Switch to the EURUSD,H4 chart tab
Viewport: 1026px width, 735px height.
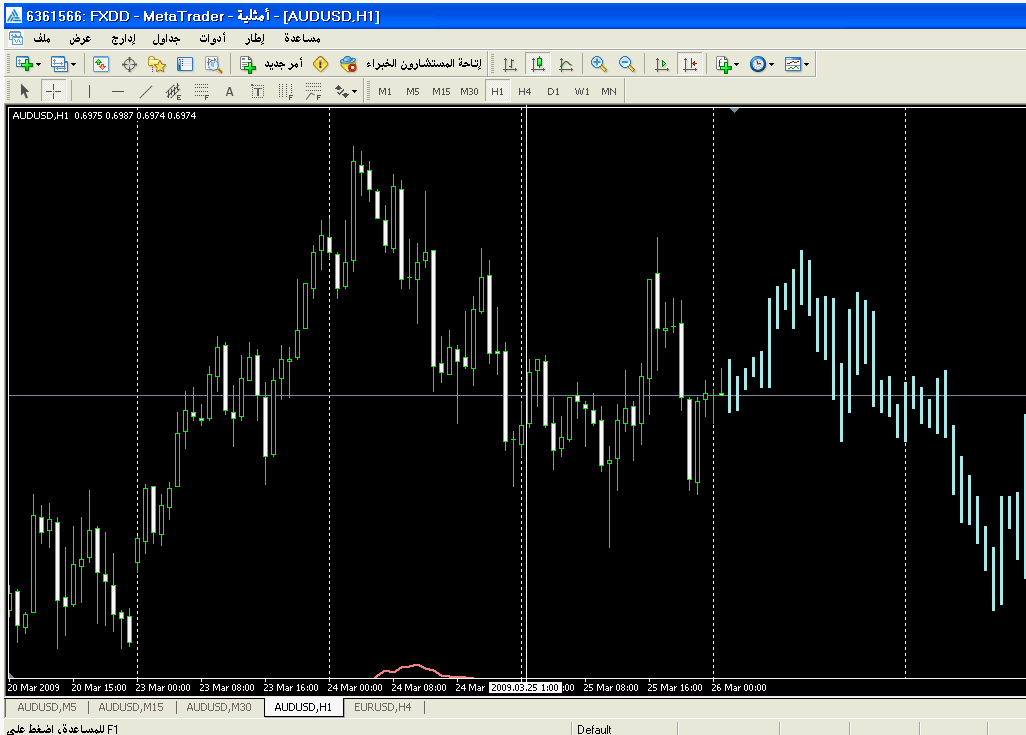(383, 707)
